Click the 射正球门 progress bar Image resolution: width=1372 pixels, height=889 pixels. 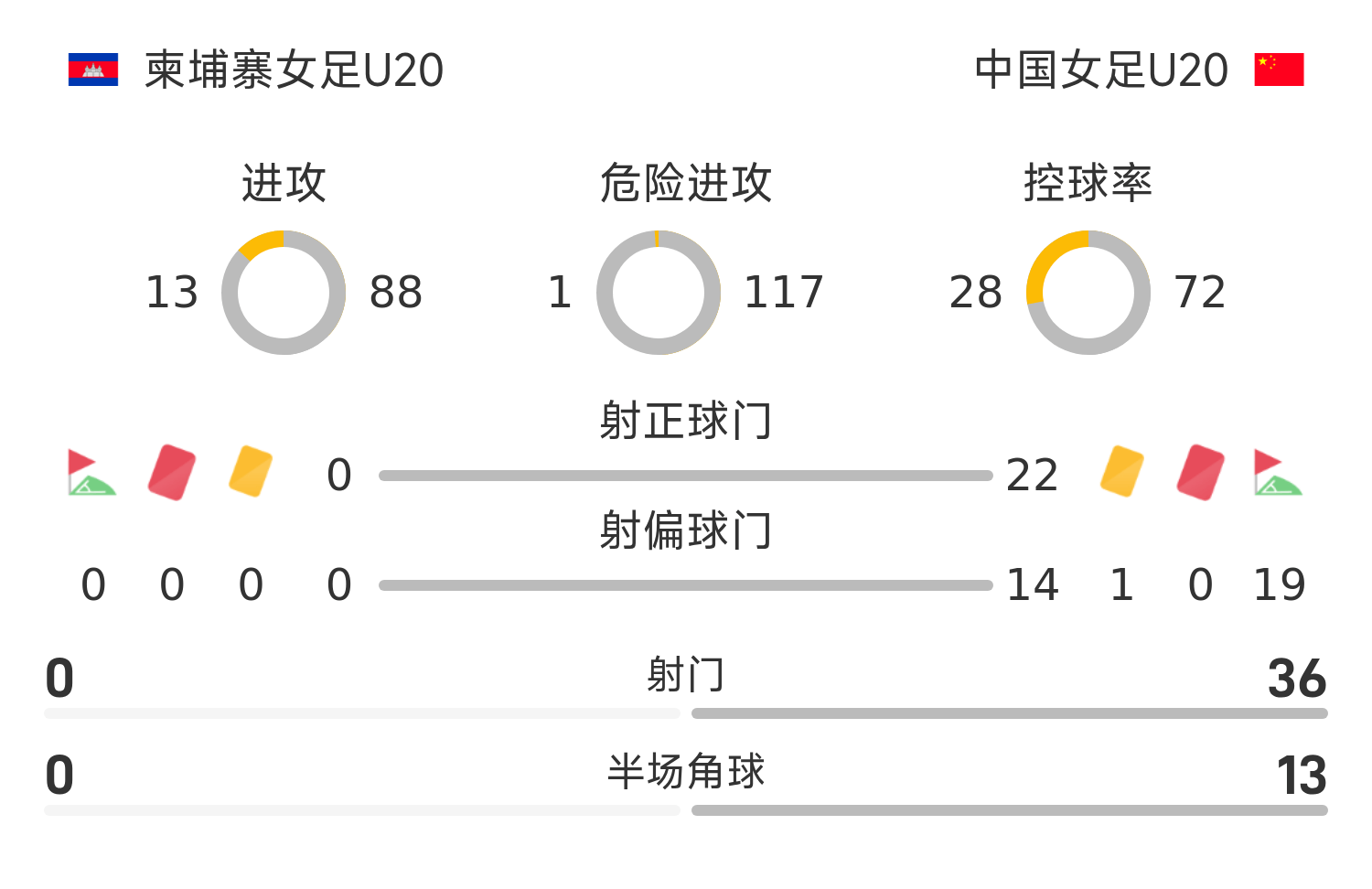pyautogui.click(x=686, y=476)
